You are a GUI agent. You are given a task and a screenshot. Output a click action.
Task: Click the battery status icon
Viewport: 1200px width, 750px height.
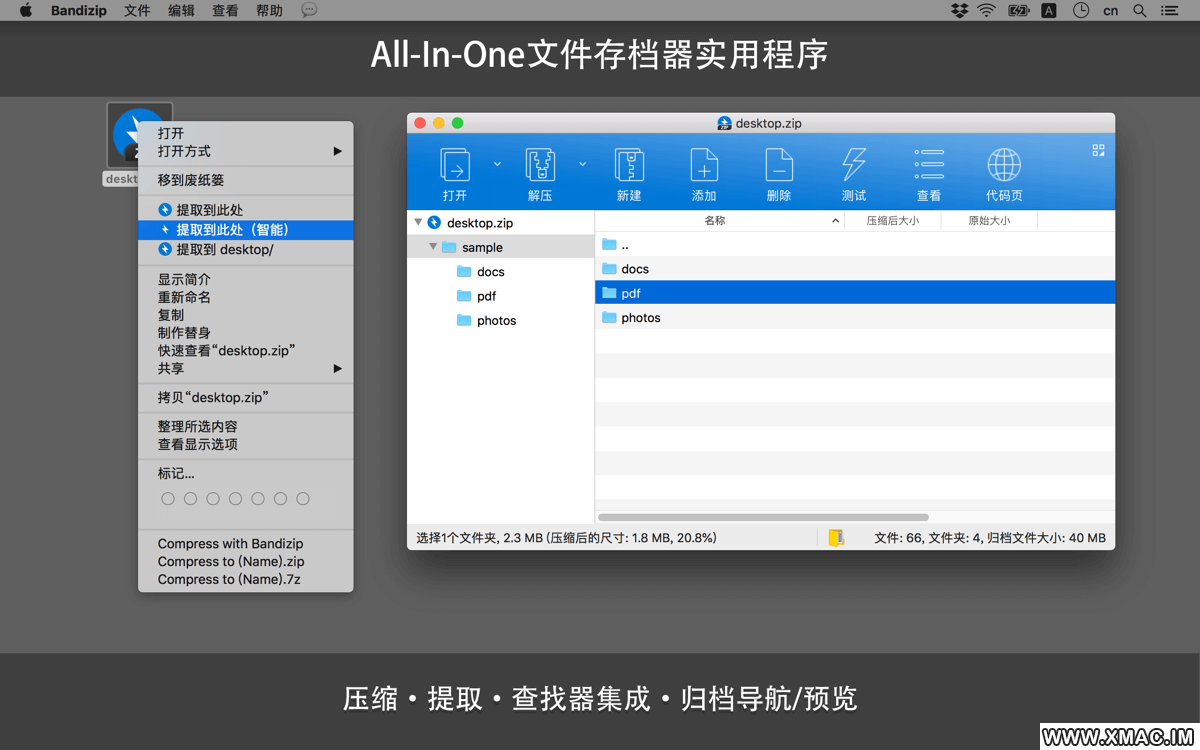pos(1019,10)
